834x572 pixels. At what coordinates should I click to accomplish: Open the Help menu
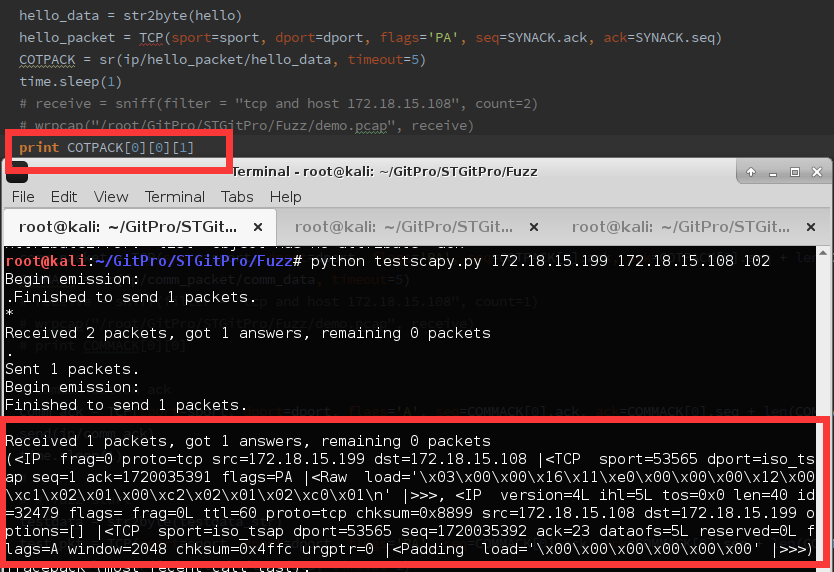285,197
